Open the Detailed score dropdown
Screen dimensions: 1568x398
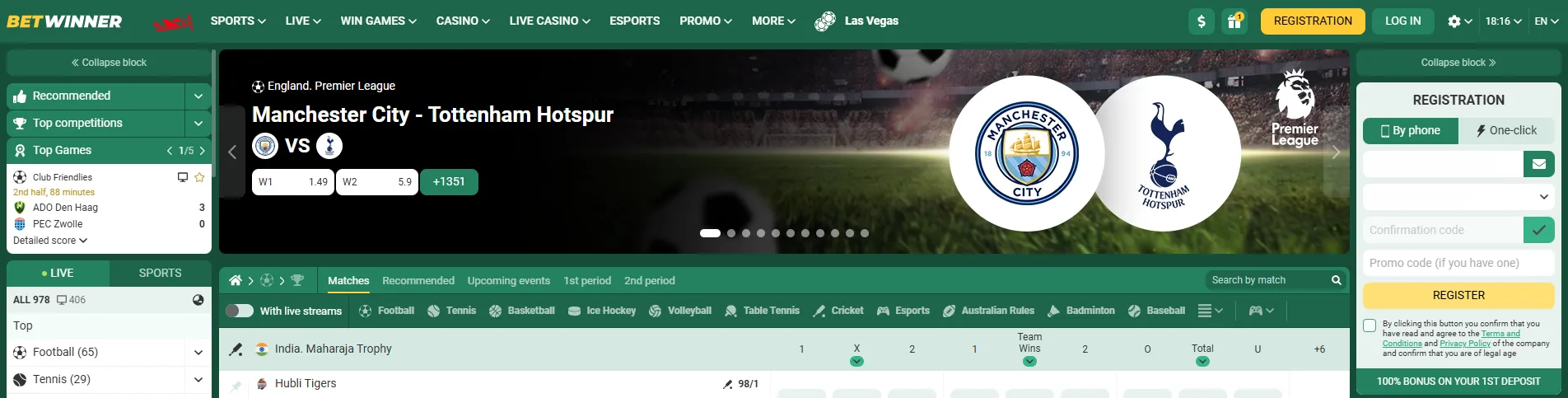(x=50, y=241)
